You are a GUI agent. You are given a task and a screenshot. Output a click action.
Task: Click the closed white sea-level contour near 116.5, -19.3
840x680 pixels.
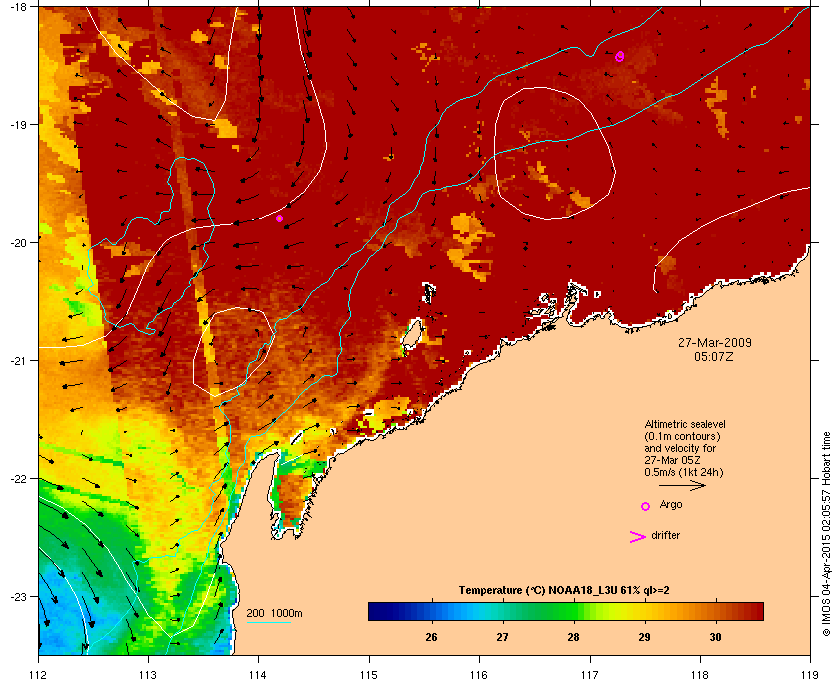554,153
